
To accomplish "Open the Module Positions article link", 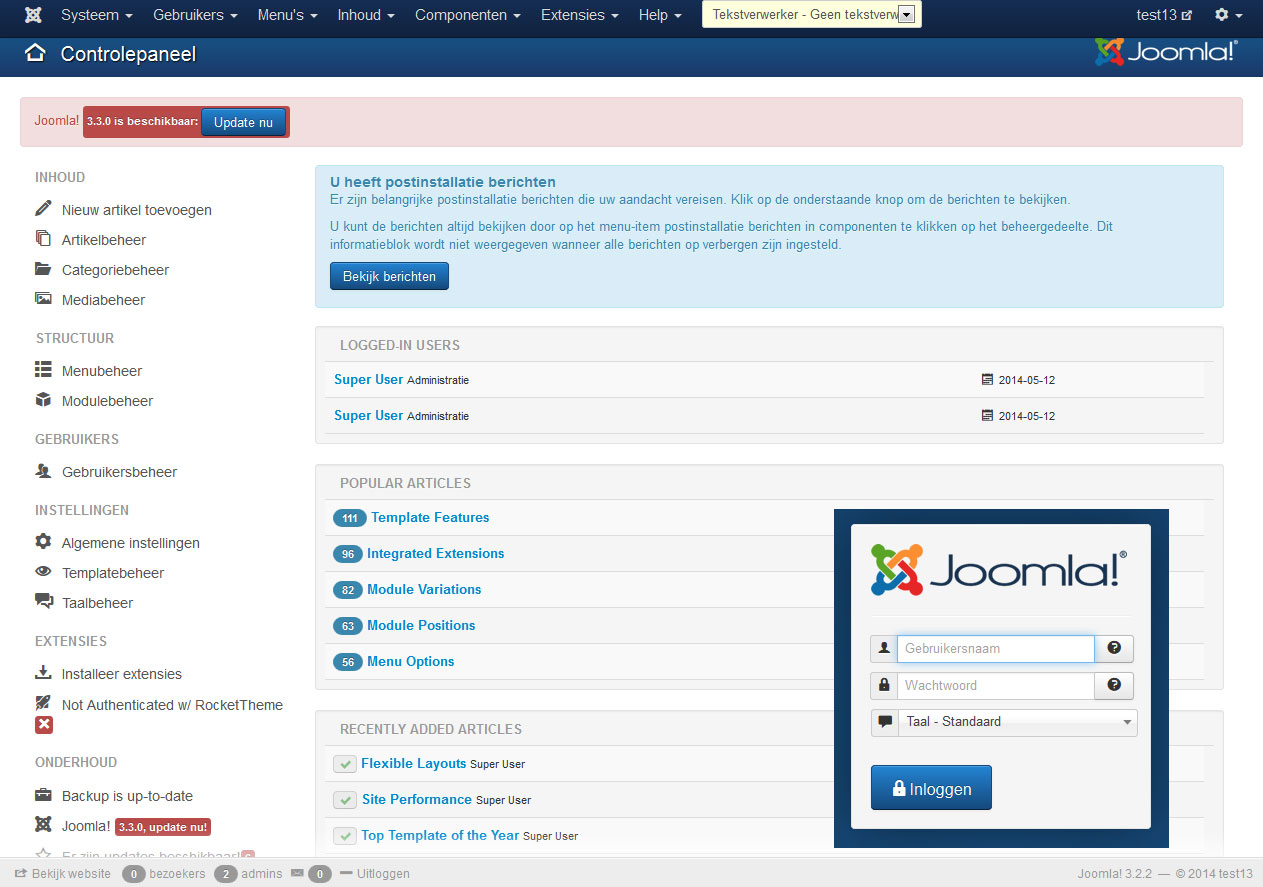I will click(x=421, y=625).
